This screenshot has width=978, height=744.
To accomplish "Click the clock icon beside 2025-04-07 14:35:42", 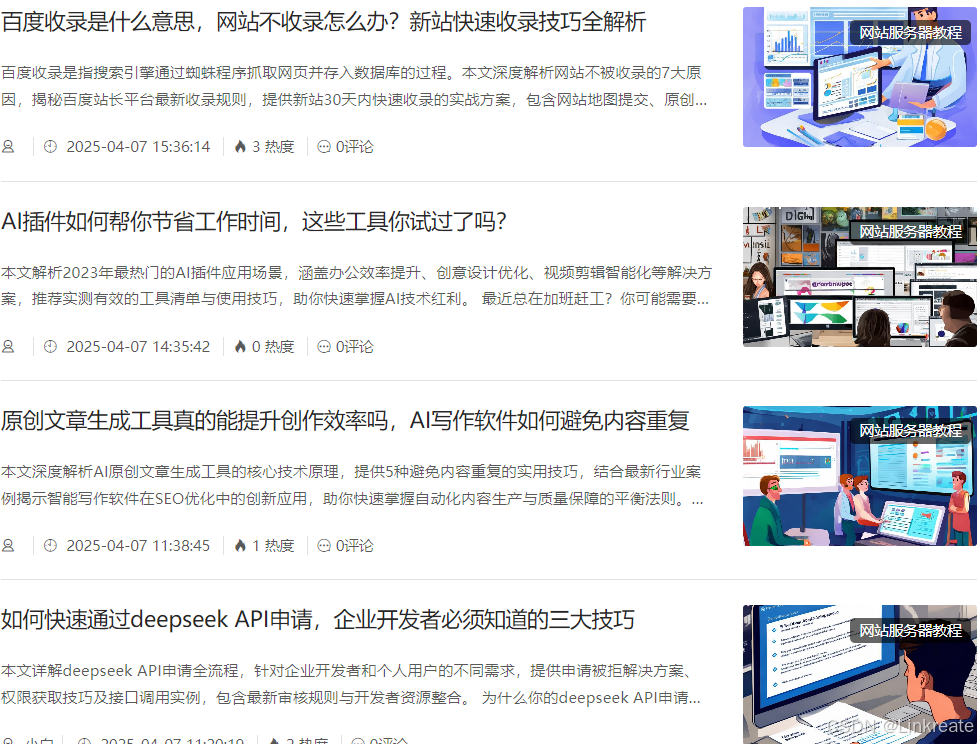I will (51, 346).
